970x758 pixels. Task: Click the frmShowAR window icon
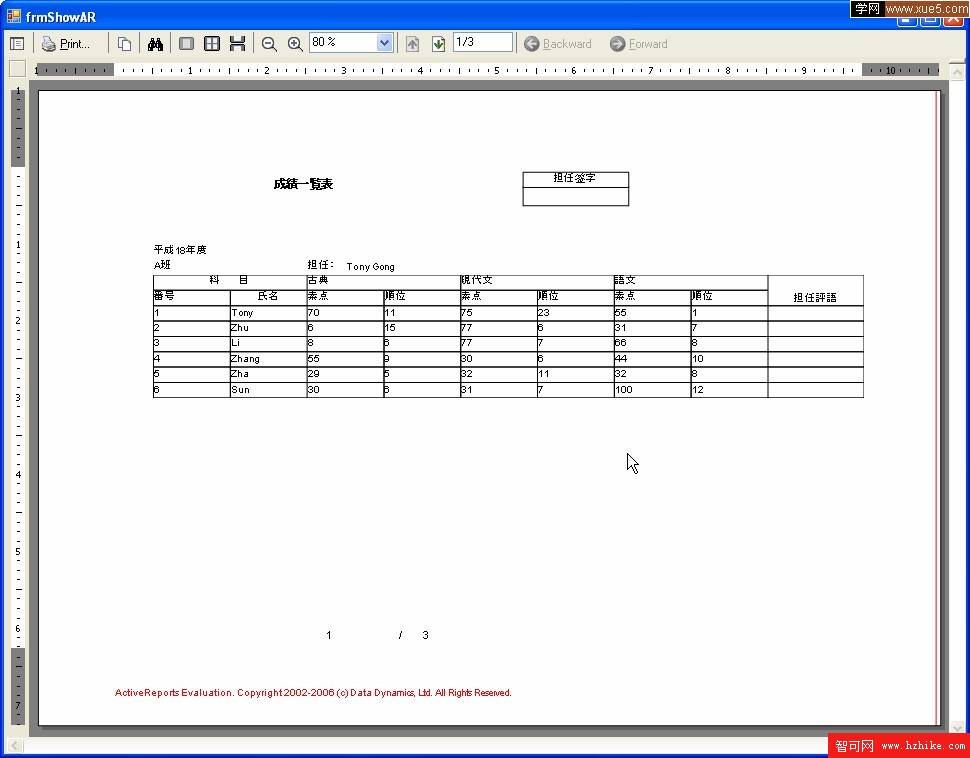[x=14, y=16]
